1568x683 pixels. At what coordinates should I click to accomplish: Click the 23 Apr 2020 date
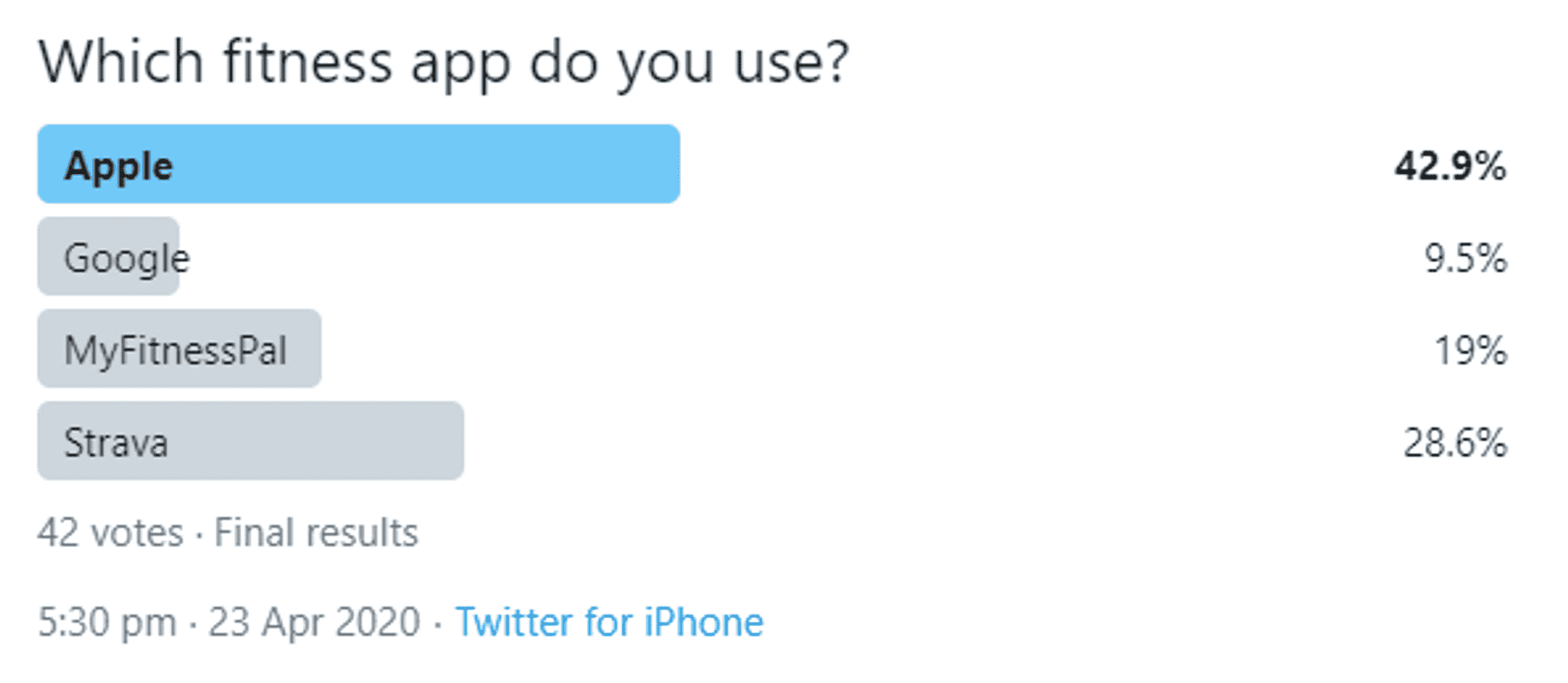pyautogui.click(x=314, y=623)
